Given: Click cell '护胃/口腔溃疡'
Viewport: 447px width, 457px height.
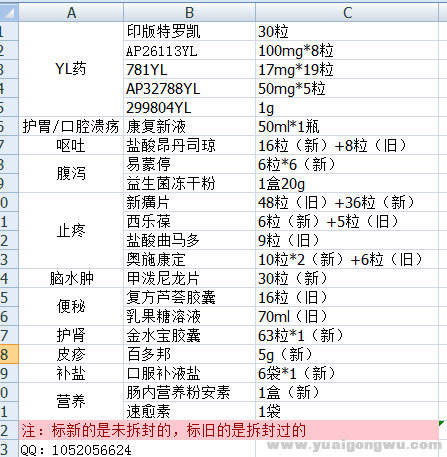Looking at the screenshot, I should coord(71,126).
